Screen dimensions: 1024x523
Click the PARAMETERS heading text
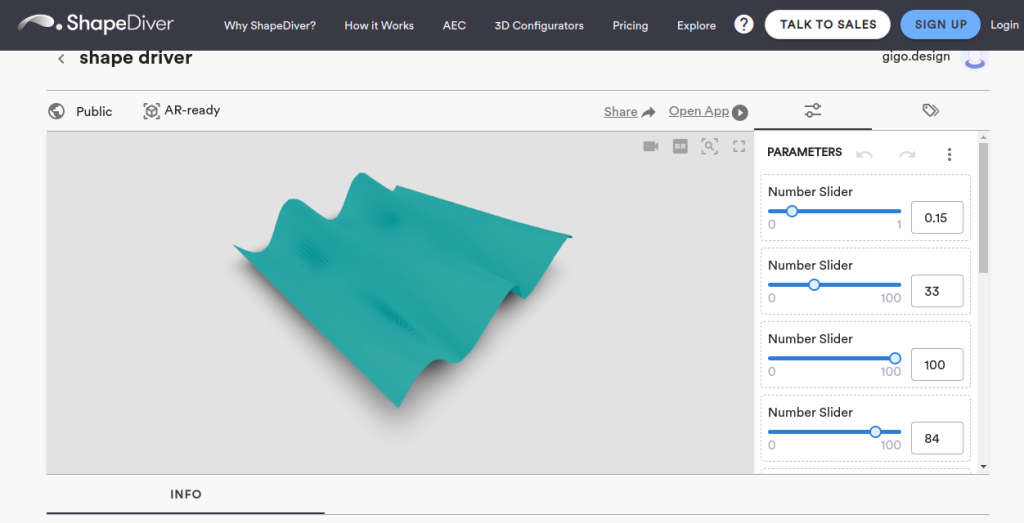pyautogui.click(x=805, y=152)
